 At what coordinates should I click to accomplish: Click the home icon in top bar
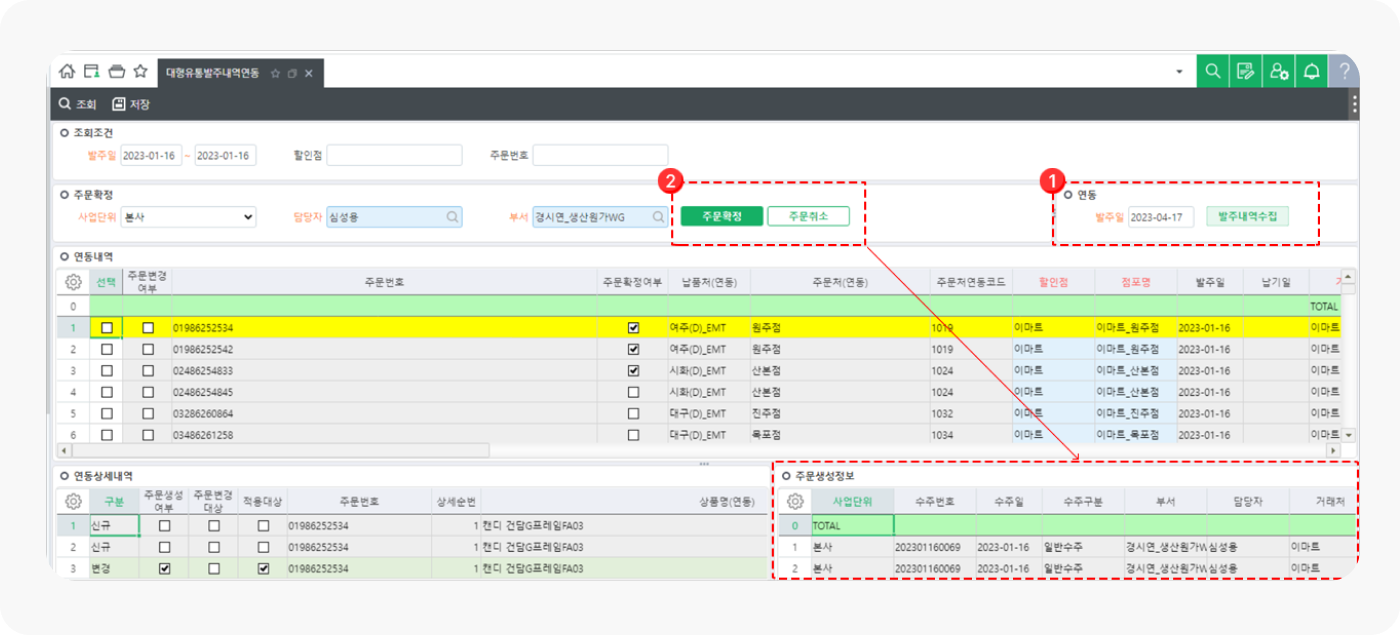tap(67, 71)
